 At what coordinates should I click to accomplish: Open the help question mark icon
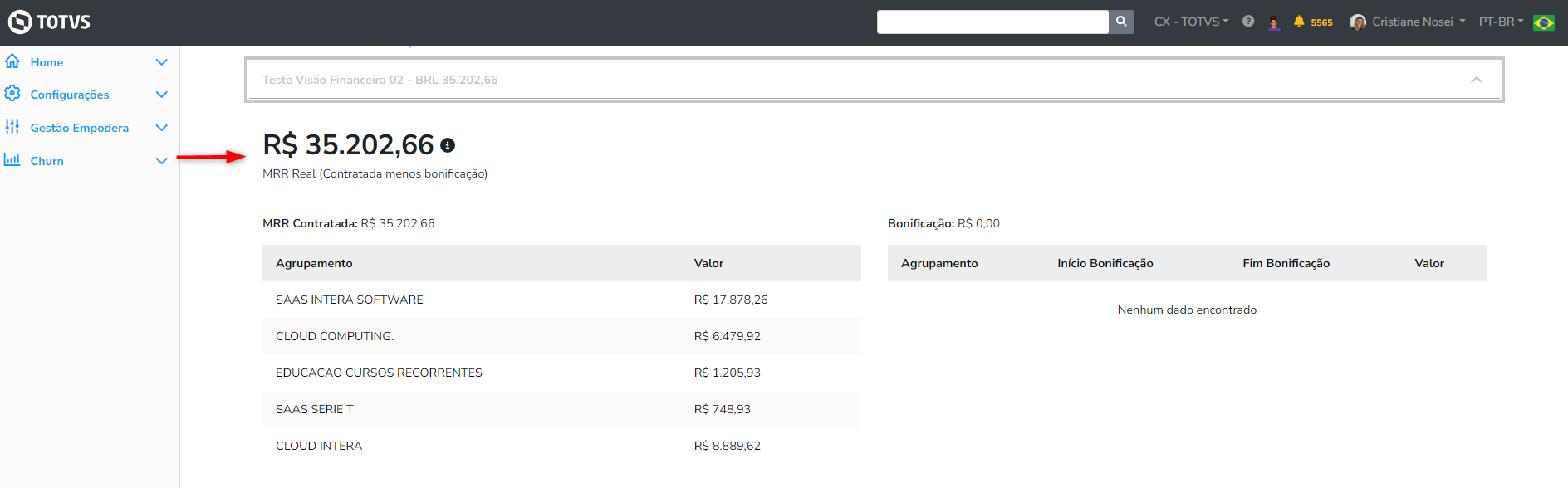tap(1248, 22)
